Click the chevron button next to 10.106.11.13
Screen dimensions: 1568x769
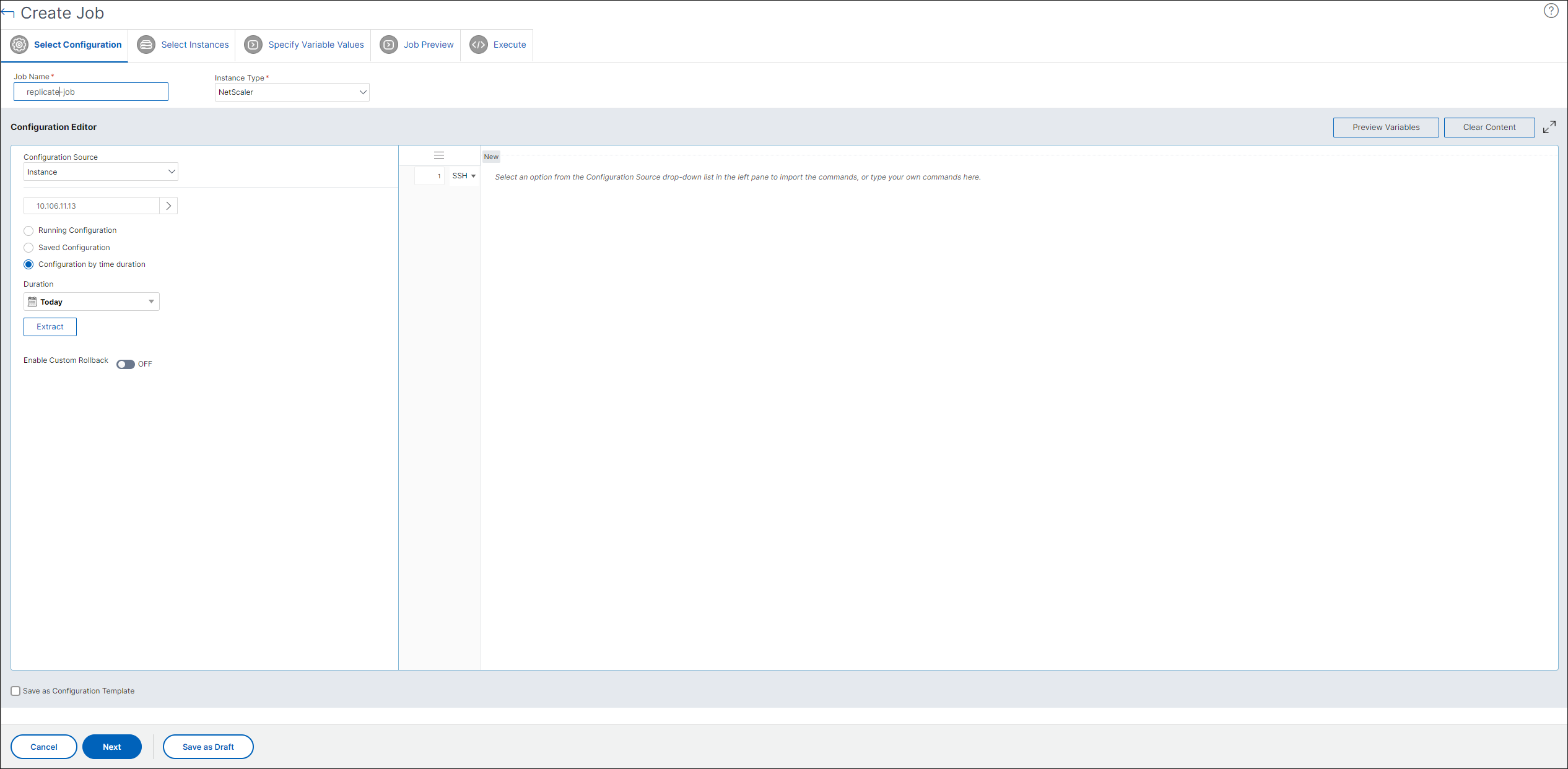(168, 206)
